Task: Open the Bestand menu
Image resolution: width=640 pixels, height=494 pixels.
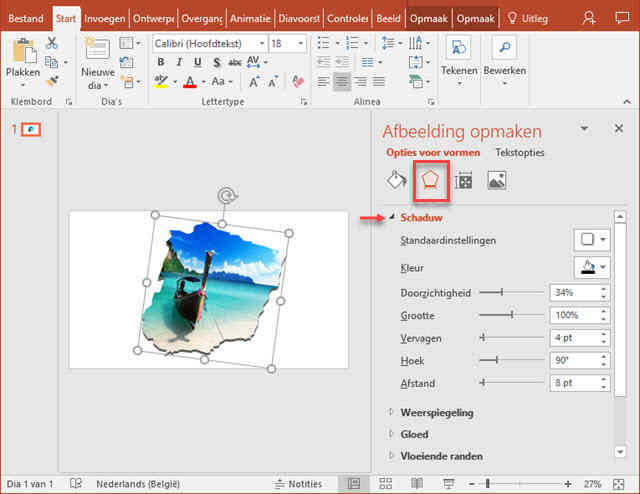Action: coord(26,19)
